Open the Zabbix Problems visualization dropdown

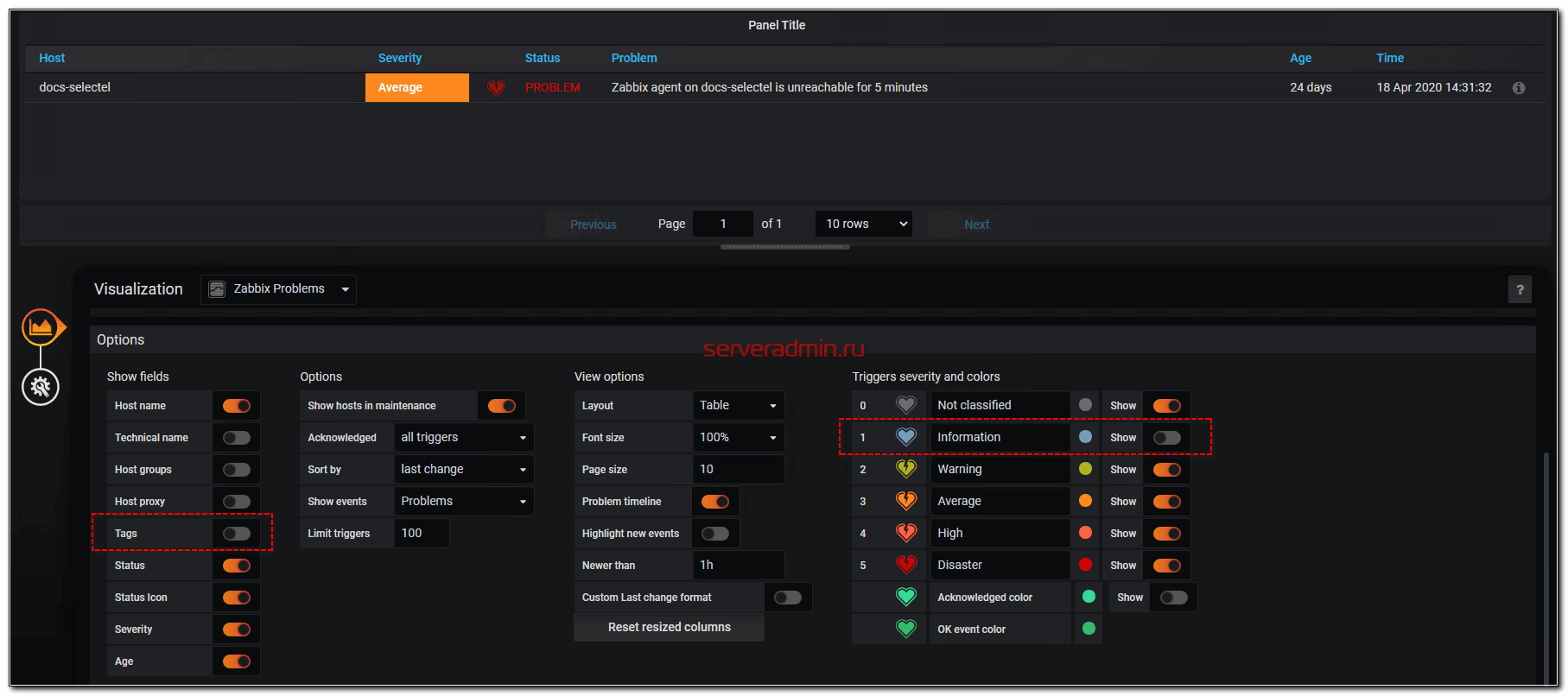pos(278,289)
